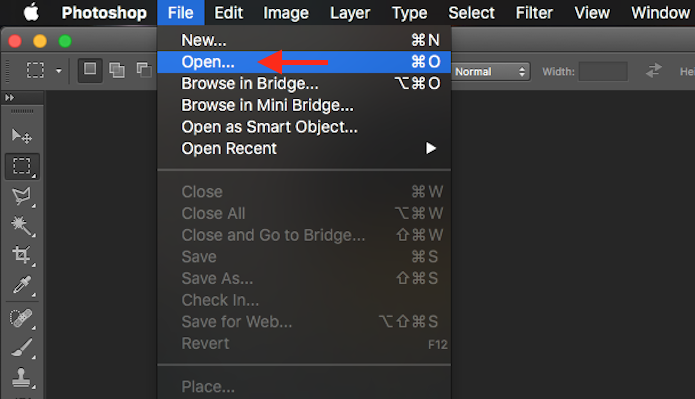
Task: Toggle the Subtract from selection mode
Action: tap(144, 70)
